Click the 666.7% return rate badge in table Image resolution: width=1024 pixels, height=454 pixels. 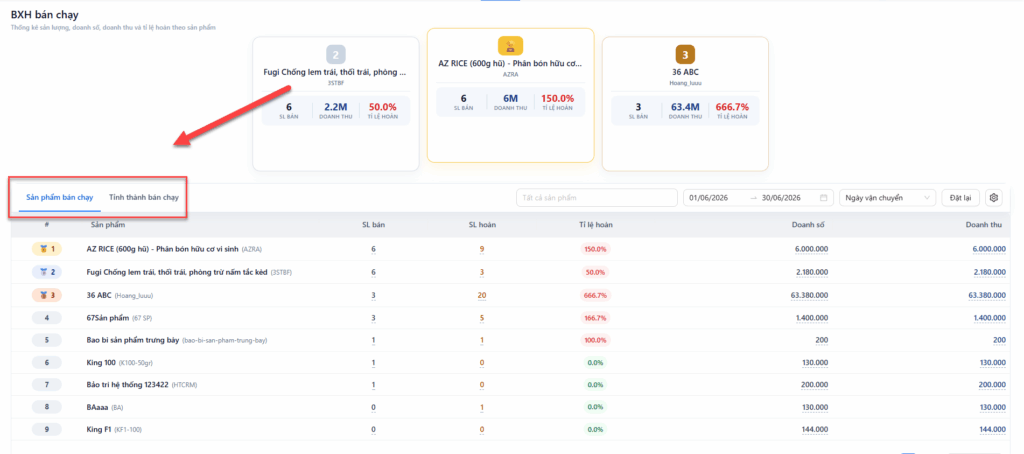pos(594,295)
